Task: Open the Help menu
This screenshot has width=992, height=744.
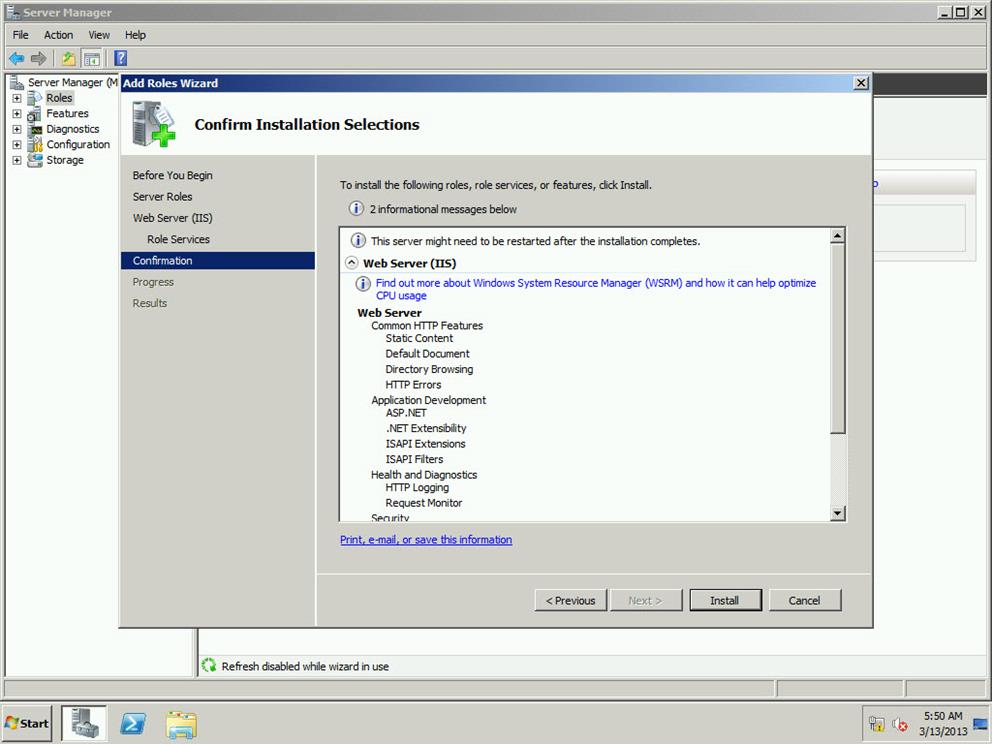Action: [x=135, y=35]
